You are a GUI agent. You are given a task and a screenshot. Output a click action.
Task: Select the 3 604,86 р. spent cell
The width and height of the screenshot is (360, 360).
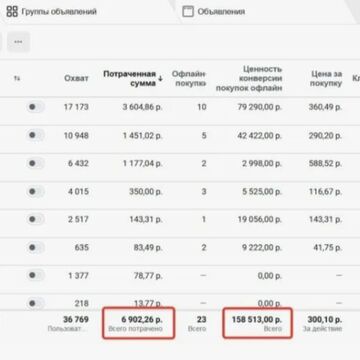point(142,107)
